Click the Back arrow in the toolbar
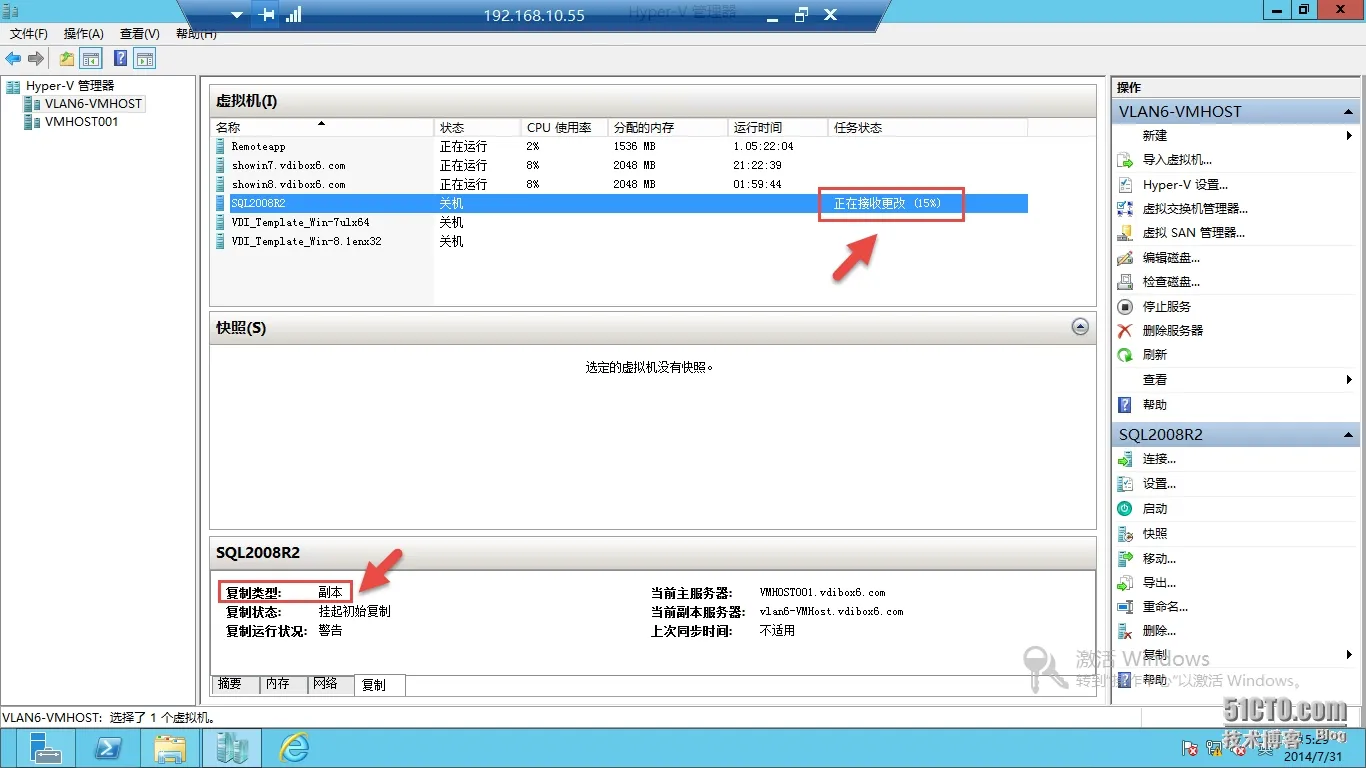Screen dimensions: 1366x768 click(13, 59)
